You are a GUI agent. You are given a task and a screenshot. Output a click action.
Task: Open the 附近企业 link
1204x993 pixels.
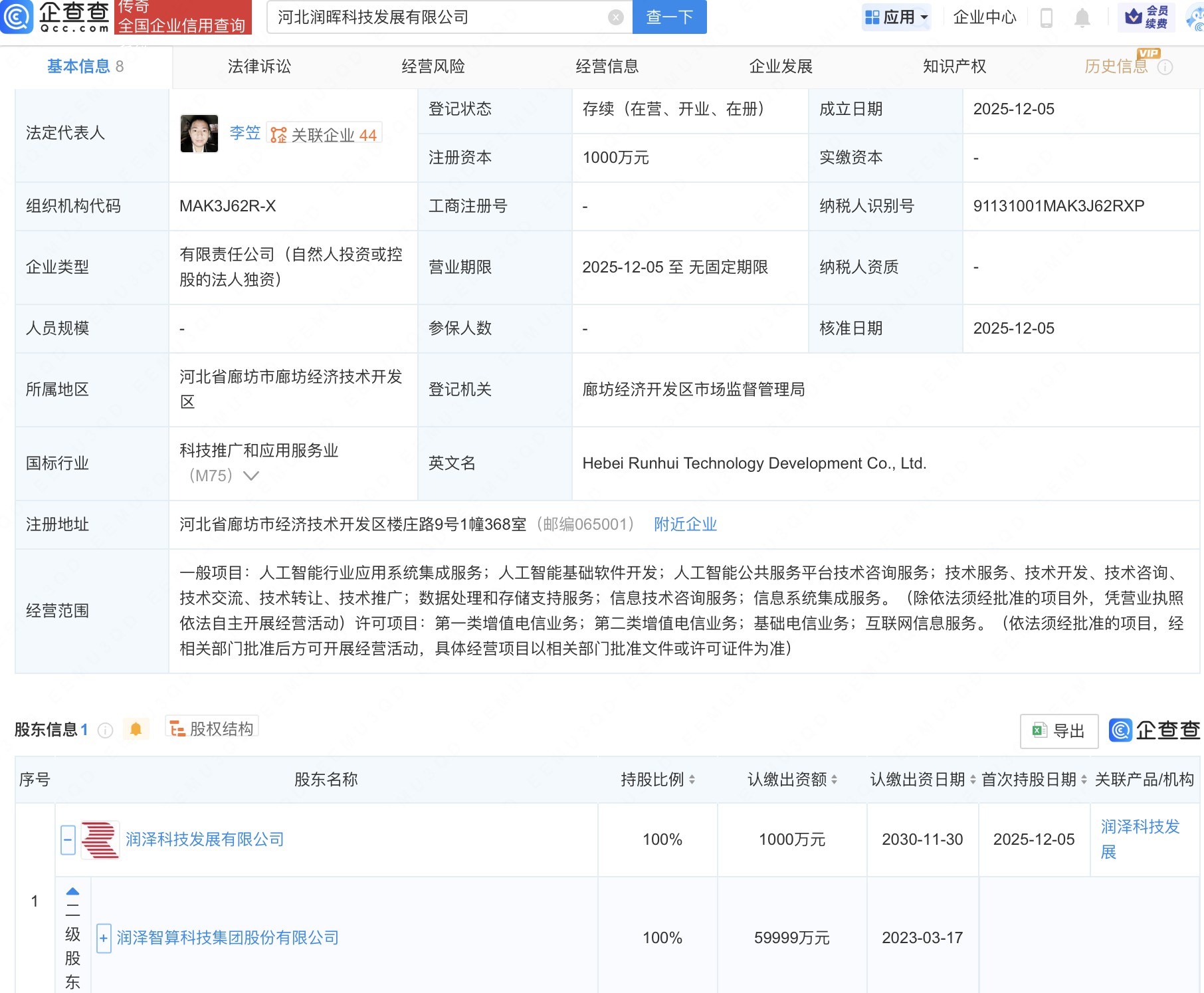tap(685, 524)
